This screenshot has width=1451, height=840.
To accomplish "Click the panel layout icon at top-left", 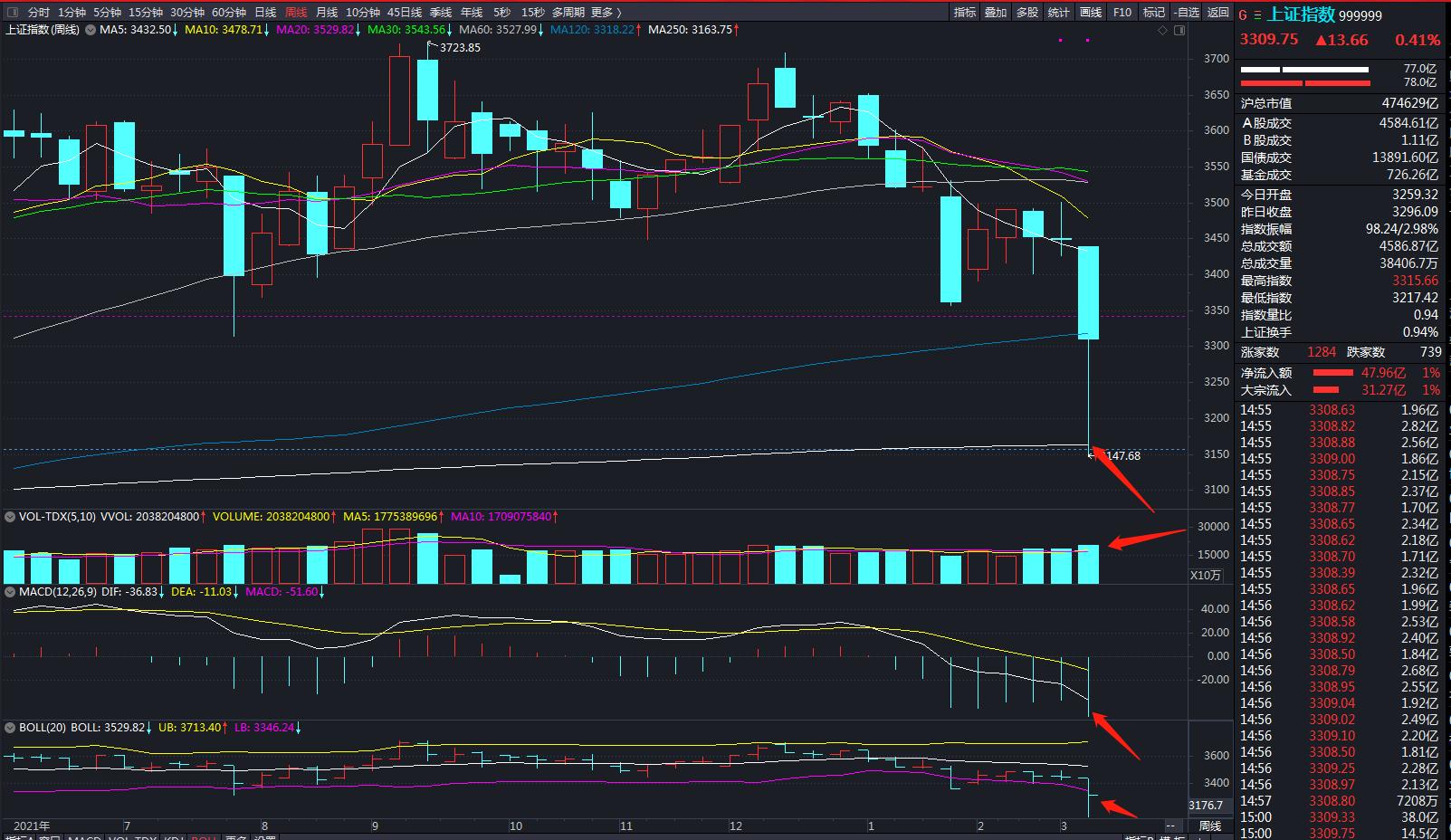I will coord(11,12).
